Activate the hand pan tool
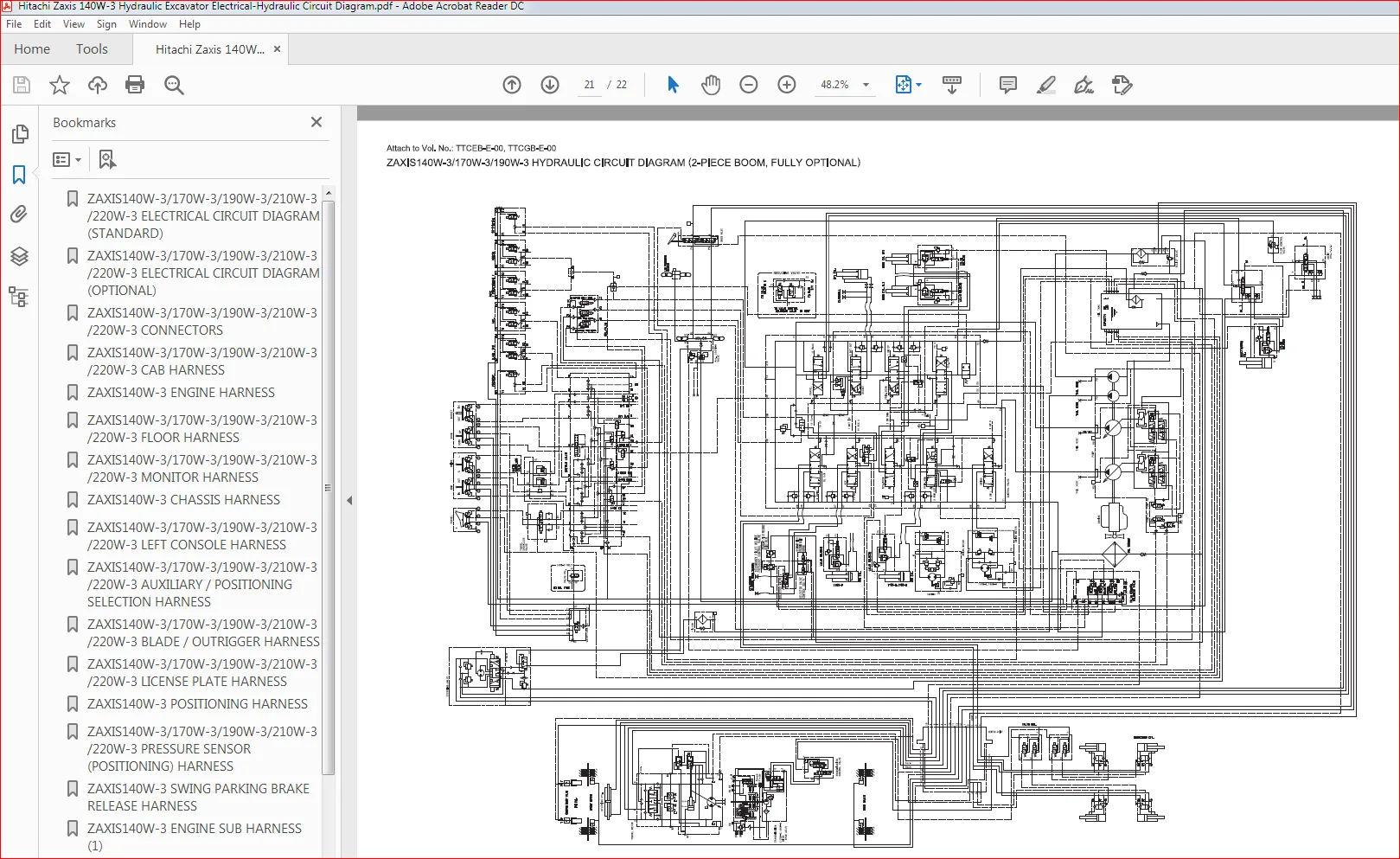Screen dimensions: 1400x859 tap(711, 85)
